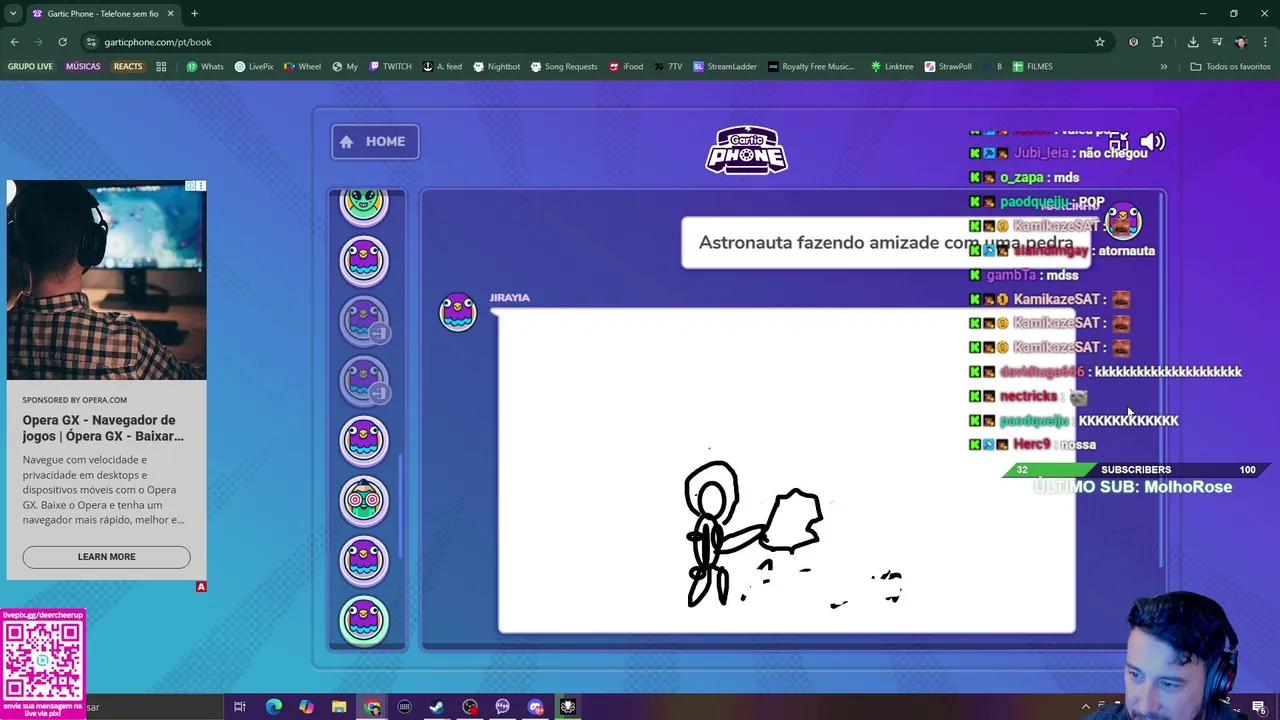
Task: Open a new browser tab
Action: [x=194, y=13]
